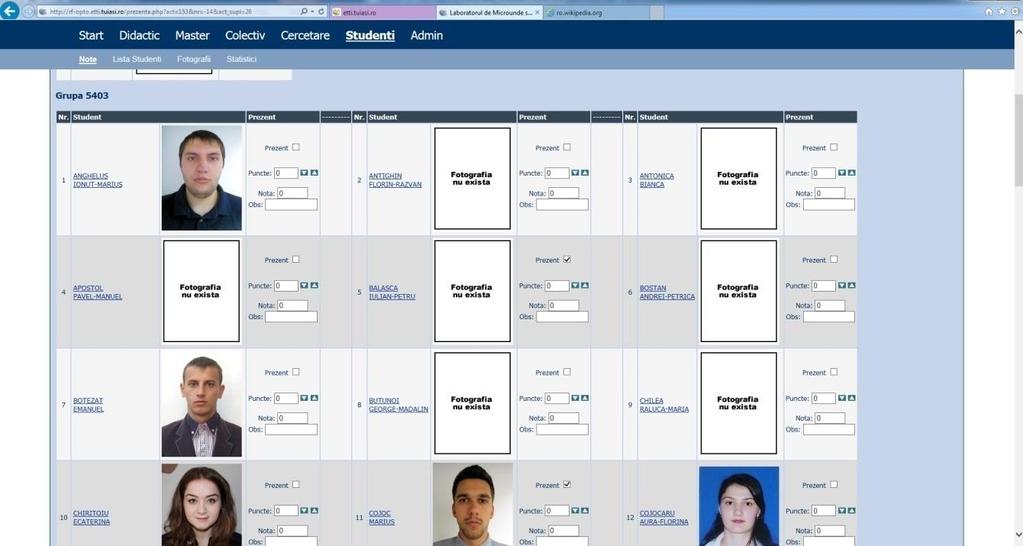The height and width of the screenshot is (546, 1023).
Task: Switch to Lista Studenti submenu
Action: (x=136, y=59)
